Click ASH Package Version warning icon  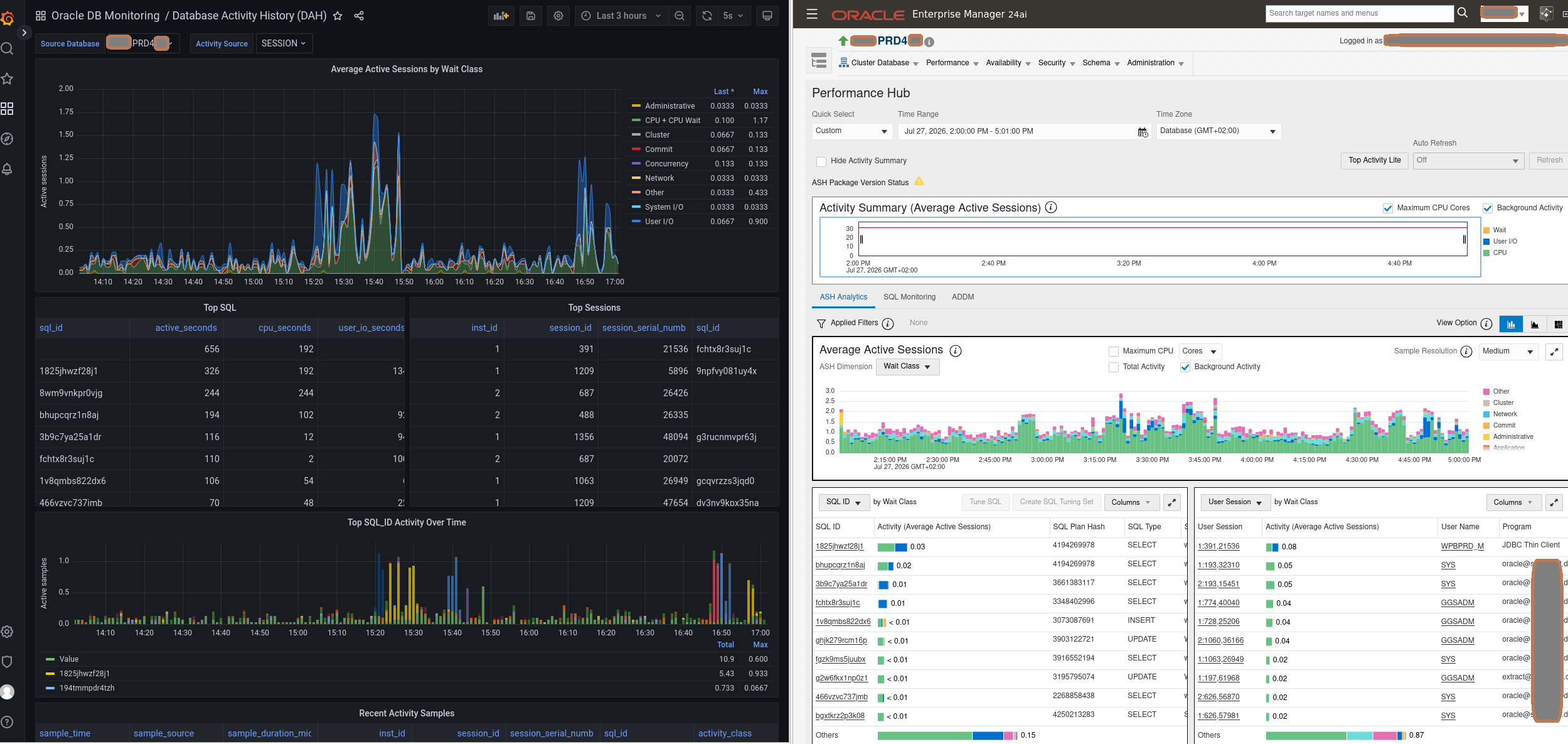919,181
